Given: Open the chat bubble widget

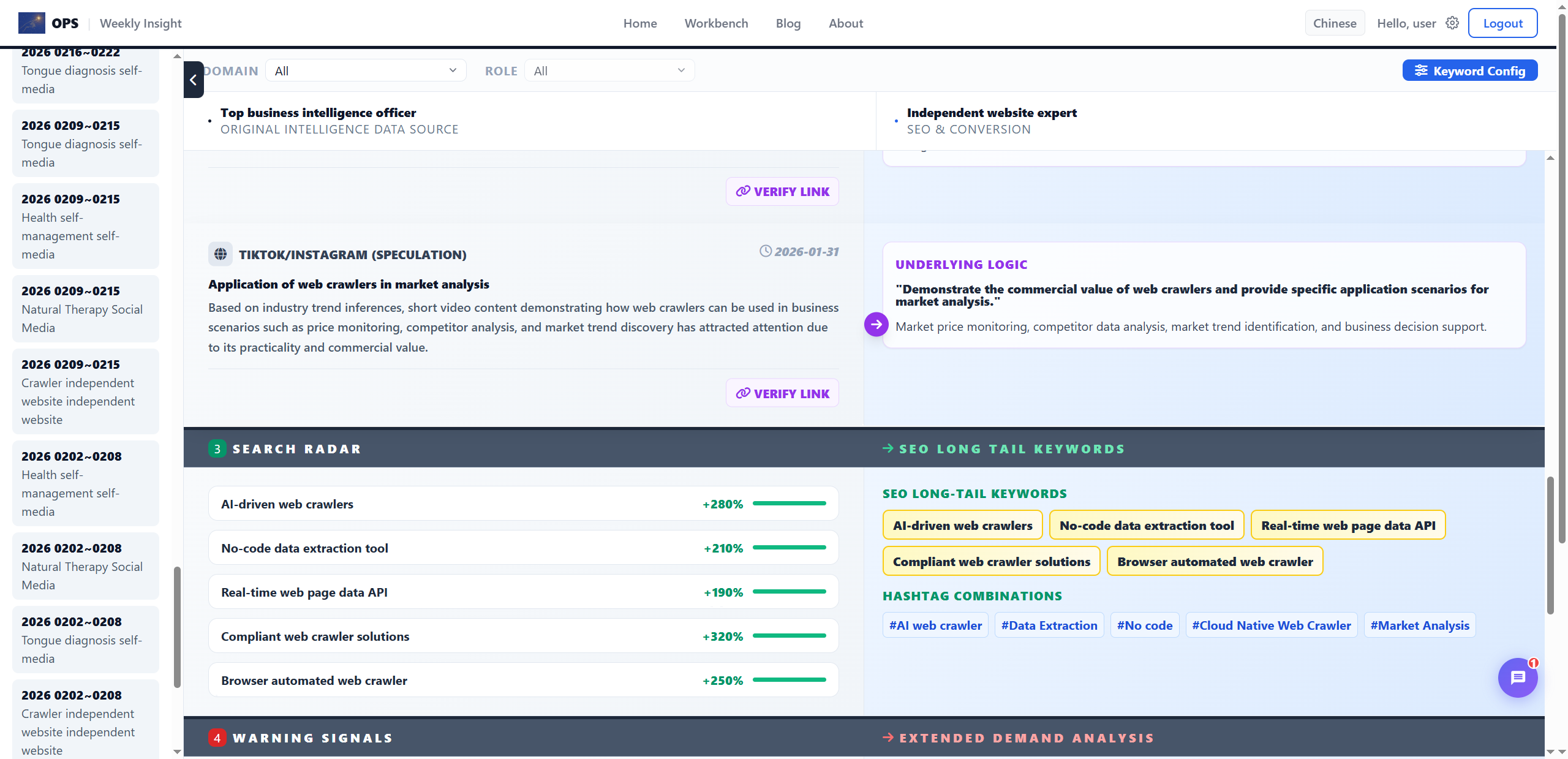Looking at the screenshot, I should [1517, 678].
